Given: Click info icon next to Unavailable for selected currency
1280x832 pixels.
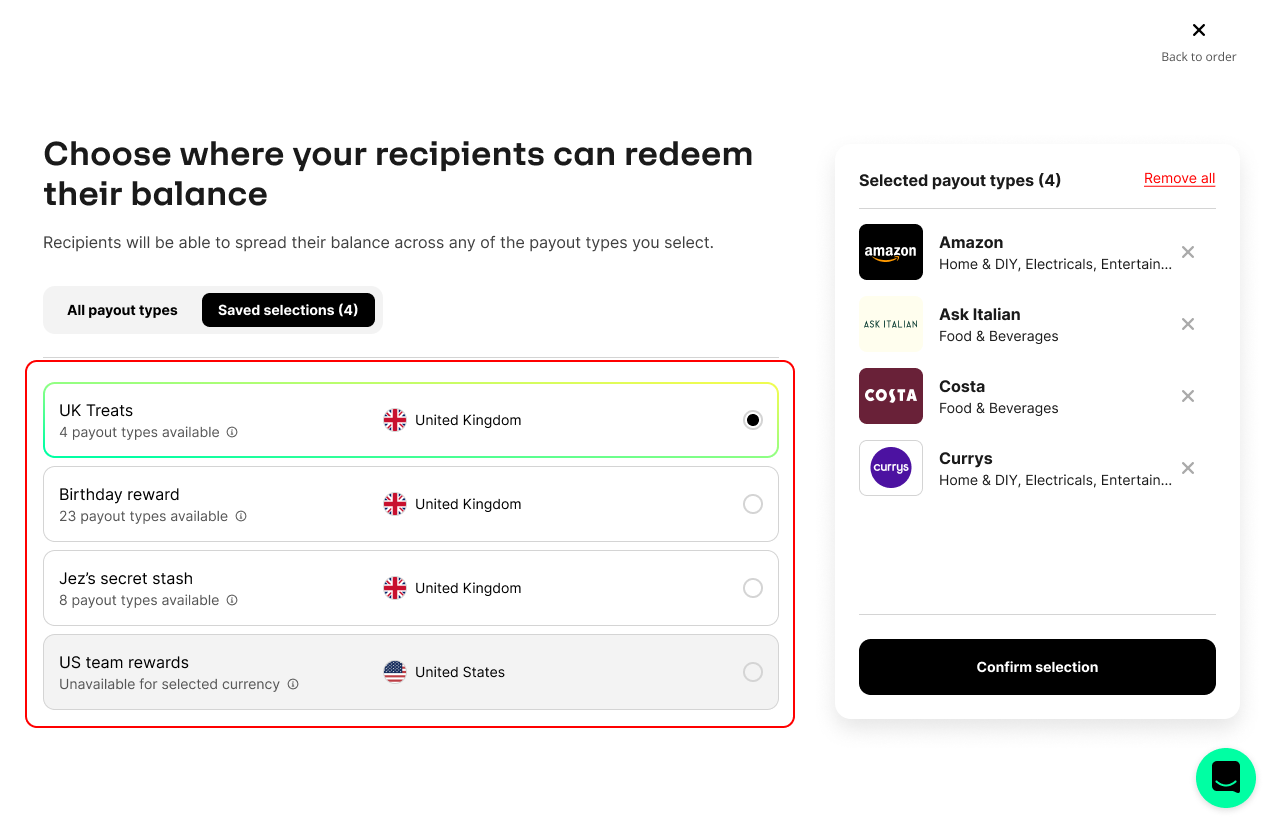Looking at the screenshot, I should coord(293,685).
